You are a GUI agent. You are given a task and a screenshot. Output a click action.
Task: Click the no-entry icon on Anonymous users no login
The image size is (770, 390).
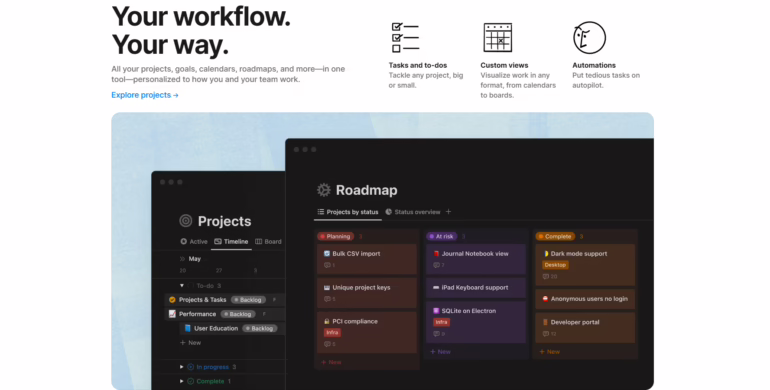click(545, 299)
